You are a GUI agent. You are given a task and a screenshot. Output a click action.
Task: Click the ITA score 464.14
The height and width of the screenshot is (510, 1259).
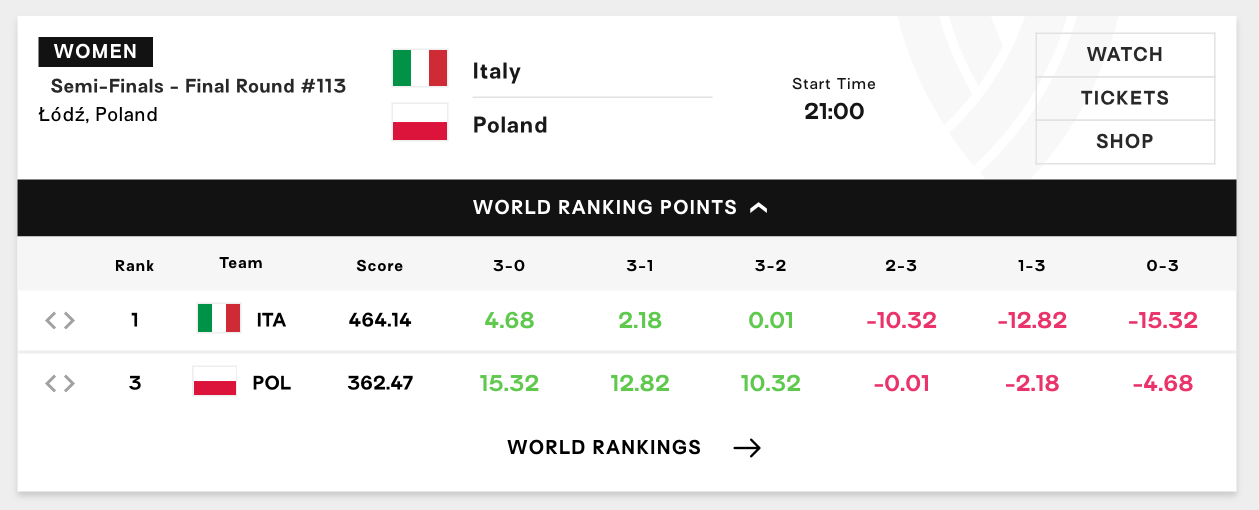pos(380,320)
